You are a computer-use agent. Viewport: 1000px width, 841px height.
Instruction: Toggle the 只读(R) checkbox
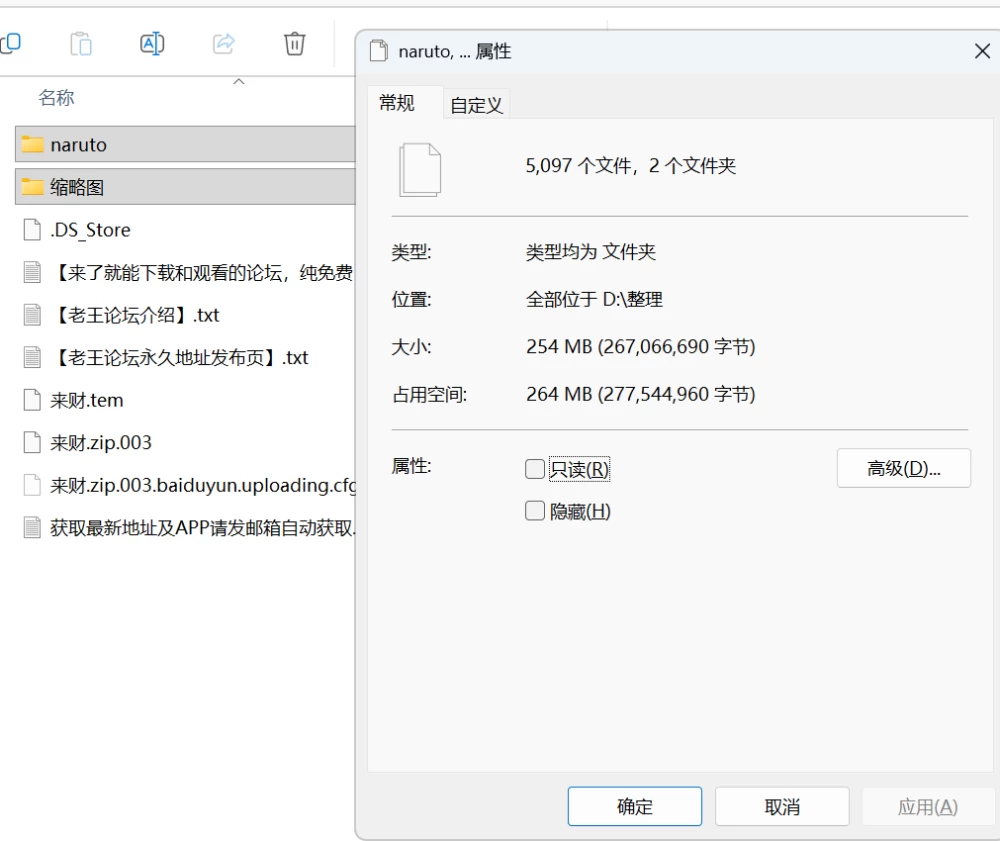pyautogui.click(x=534, y=469)
